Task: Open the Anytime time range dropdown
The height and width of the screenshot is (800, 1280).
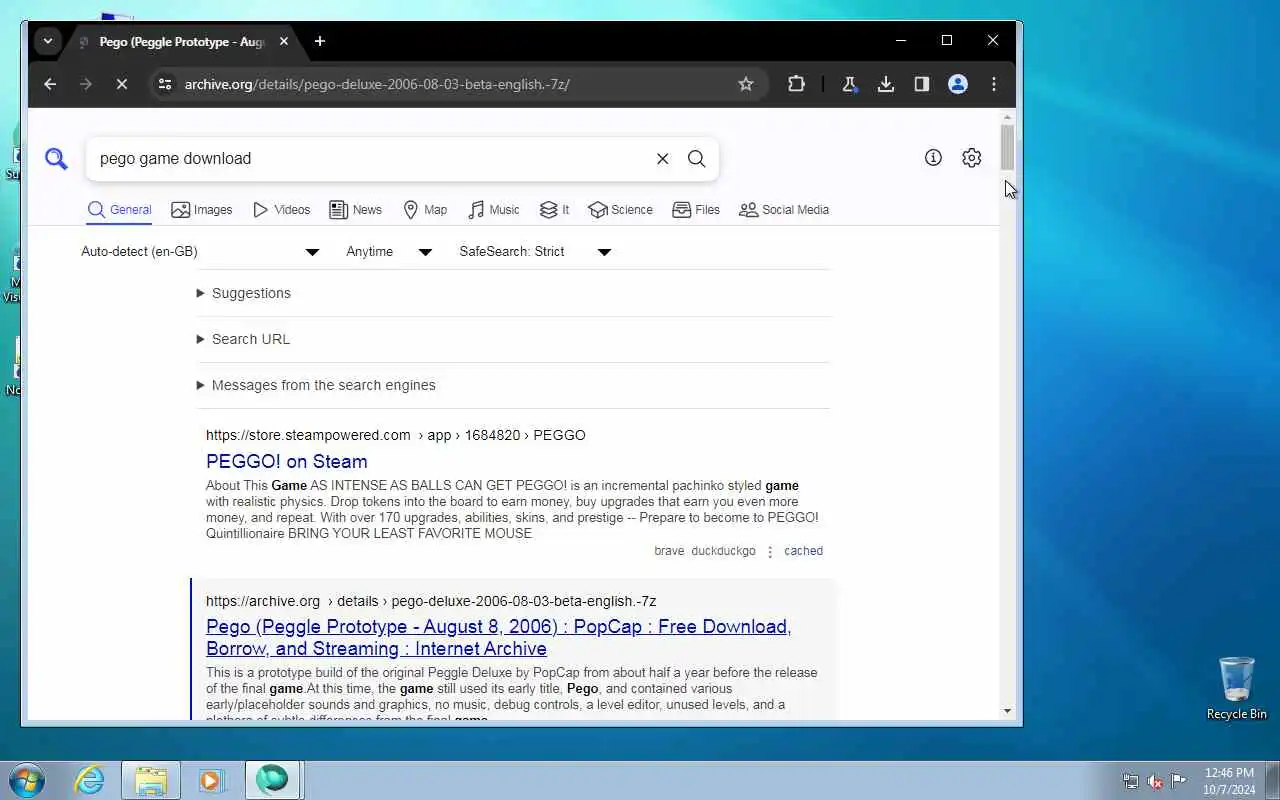Action: [389, 252]
